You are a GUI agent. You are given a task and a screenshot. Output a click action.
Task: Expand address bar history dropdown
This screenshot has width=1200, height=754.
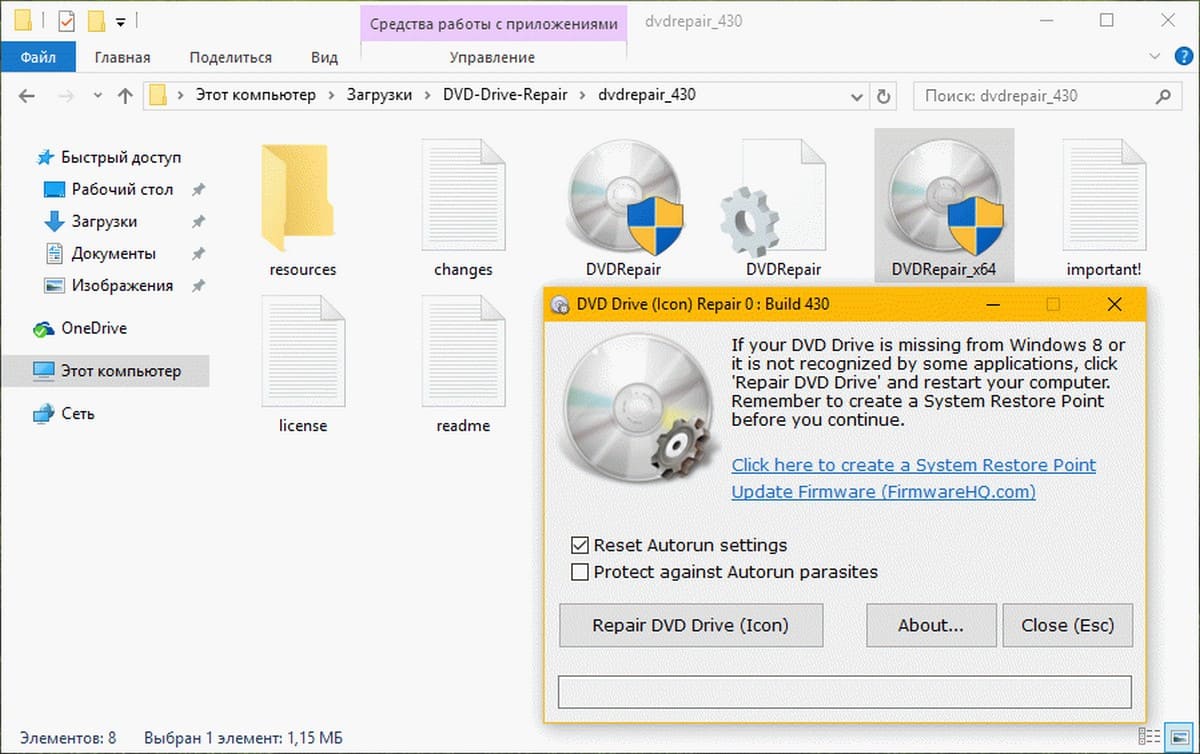point(857,97)
